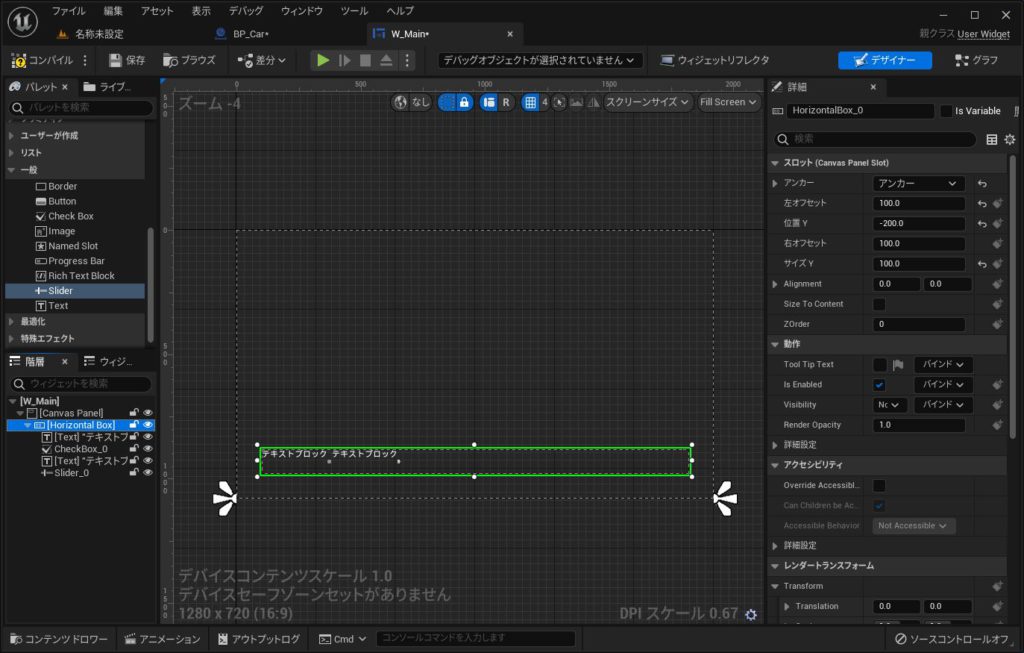Open the Debug menu
This screenshot has height=653, width=1024.
click(x=246, y=11)
